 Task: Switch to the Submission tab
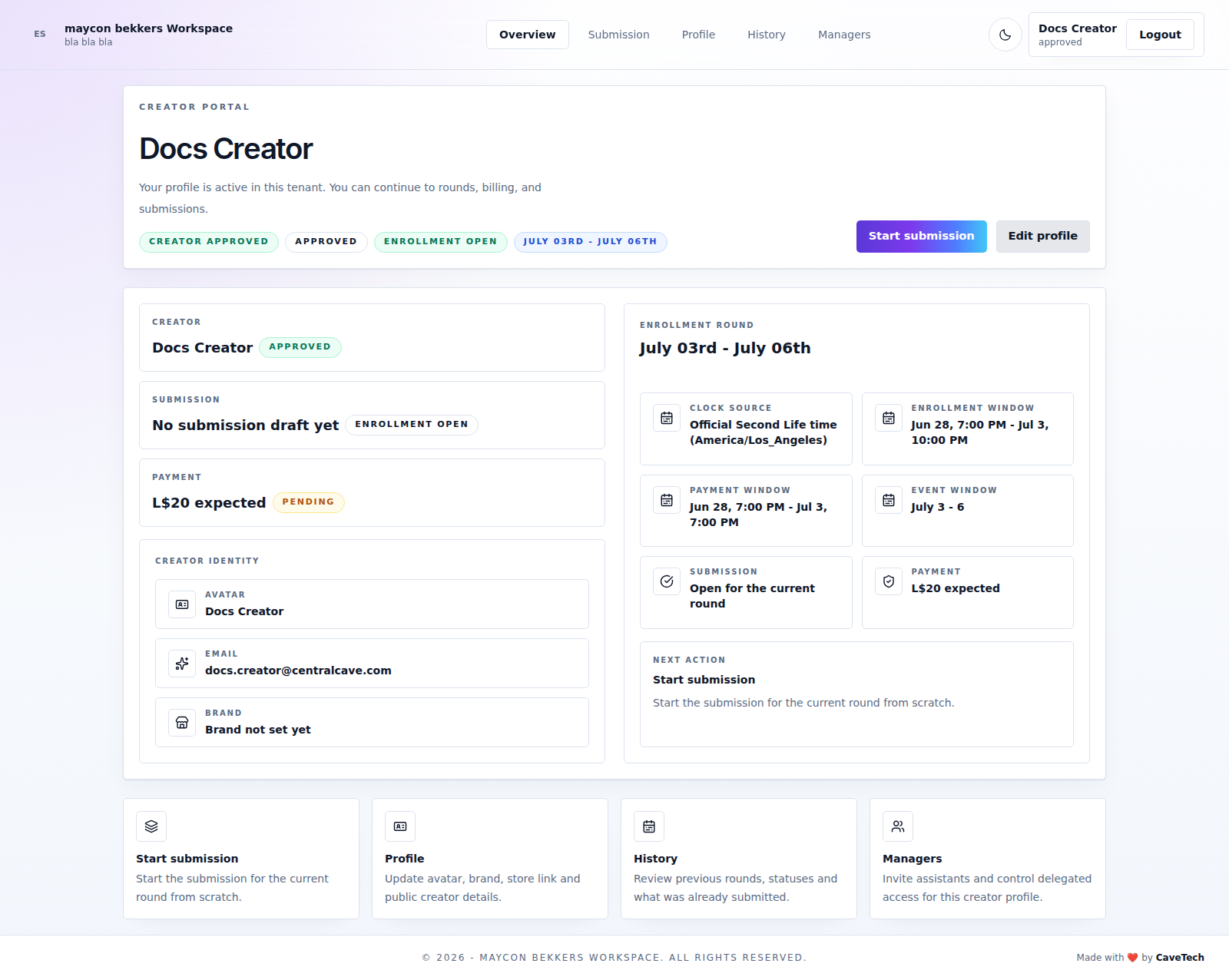pyautogui.click(x=618, y=35)
